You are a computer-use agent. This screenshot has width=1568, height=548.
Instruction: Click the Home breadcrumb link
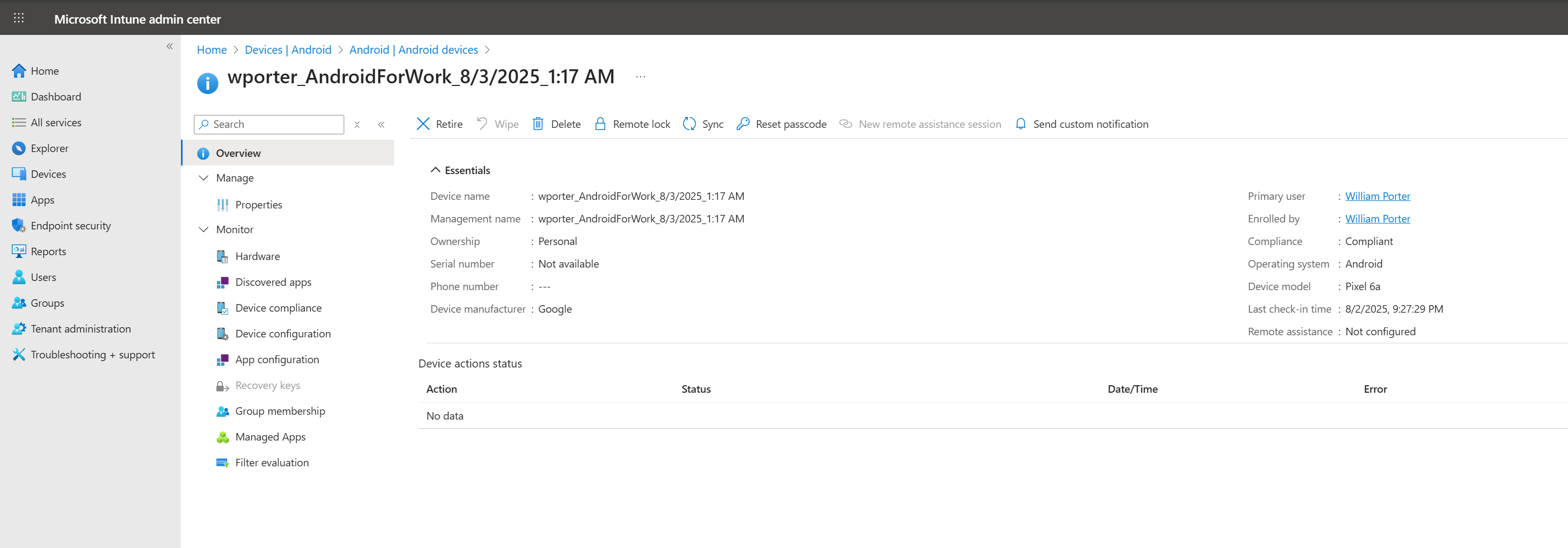(212, 49)
